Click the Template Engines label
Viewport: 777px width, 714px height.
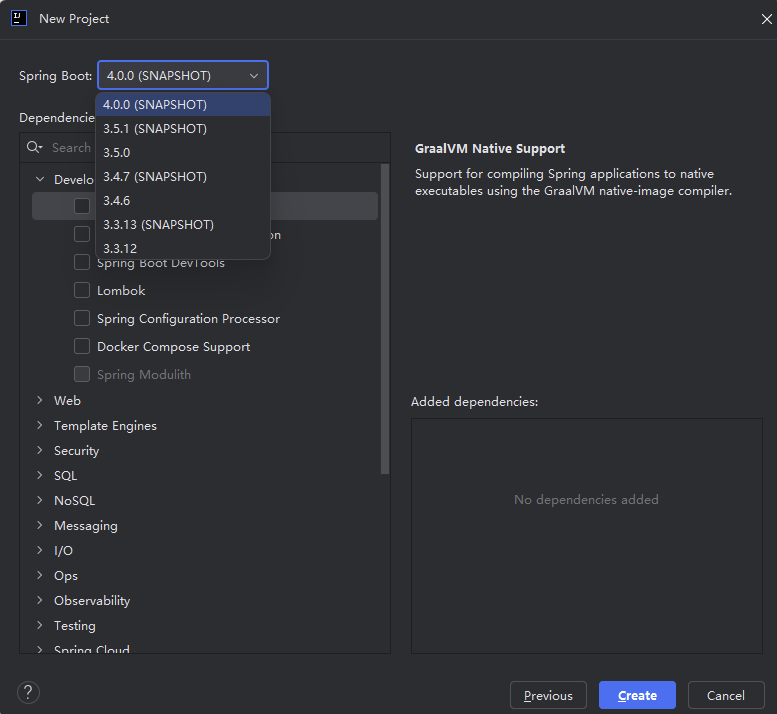click(105, 426)
